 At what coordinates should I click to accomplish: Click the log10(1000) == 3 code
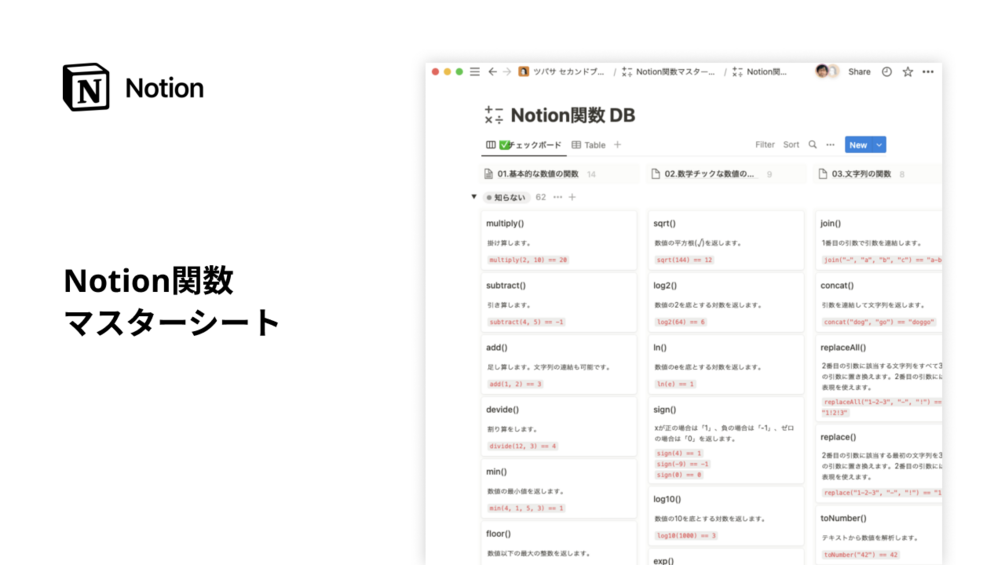[686, 535]
